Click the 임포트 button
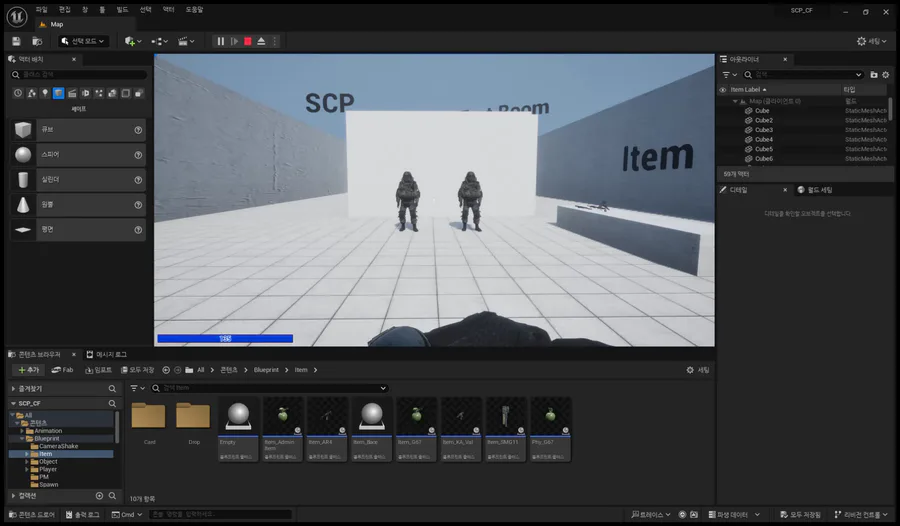This screenshot has width=900, height=526. click(98, 370)
